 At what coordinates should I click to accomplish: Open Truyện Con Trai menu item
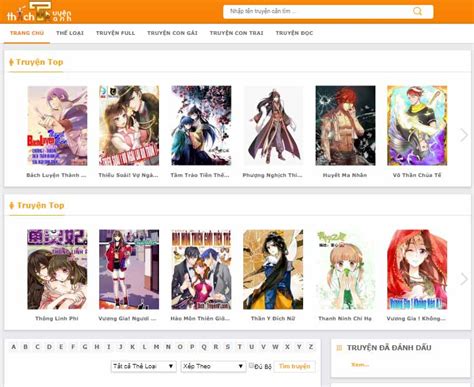[x=236, y=33]
